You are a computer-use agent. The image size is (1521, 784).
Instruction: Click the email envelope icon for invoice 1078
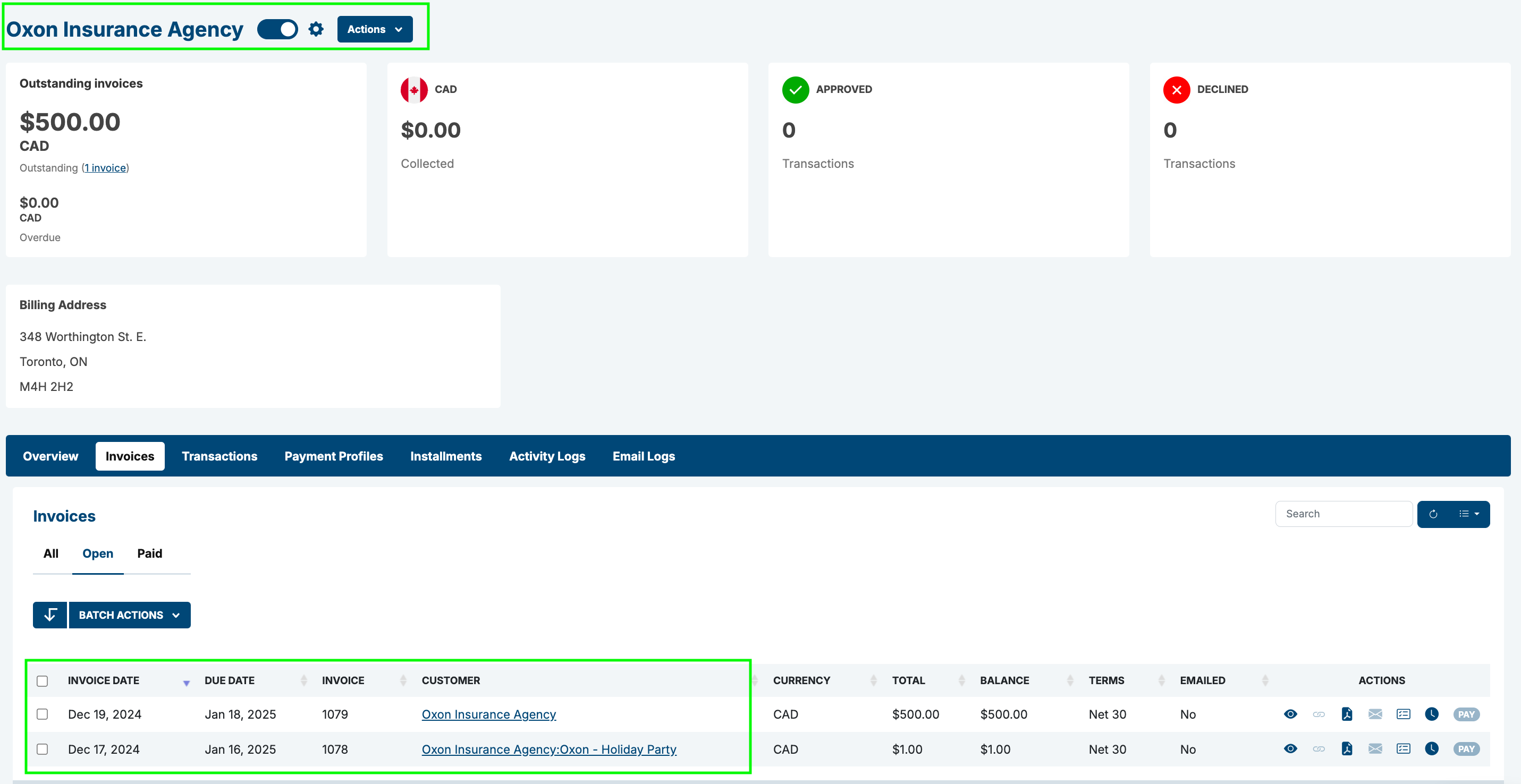1375,748
